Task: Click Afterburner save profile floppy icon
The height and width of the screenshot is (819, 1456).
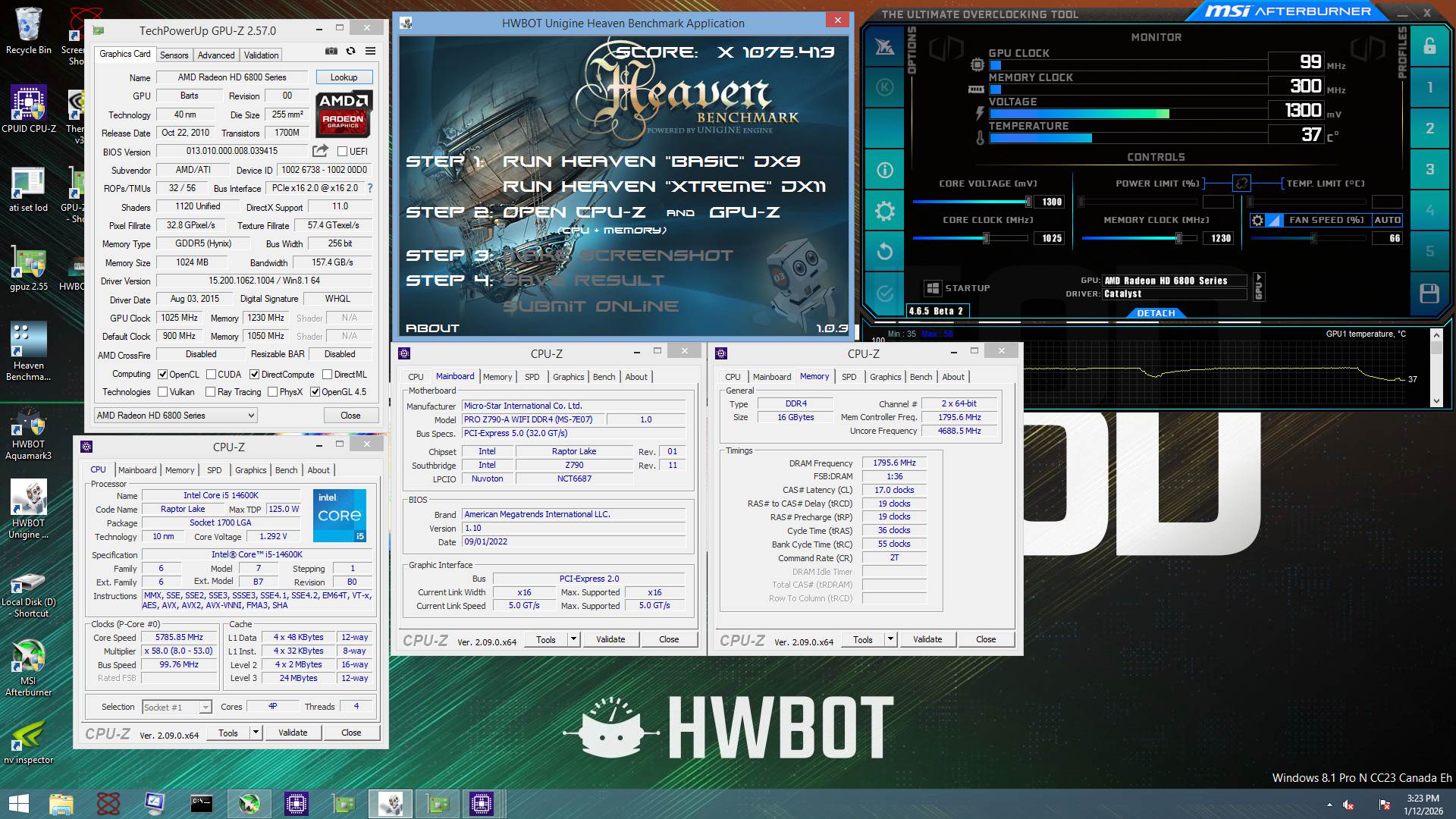Action: pyautogui.click(x=1429, y=293)
